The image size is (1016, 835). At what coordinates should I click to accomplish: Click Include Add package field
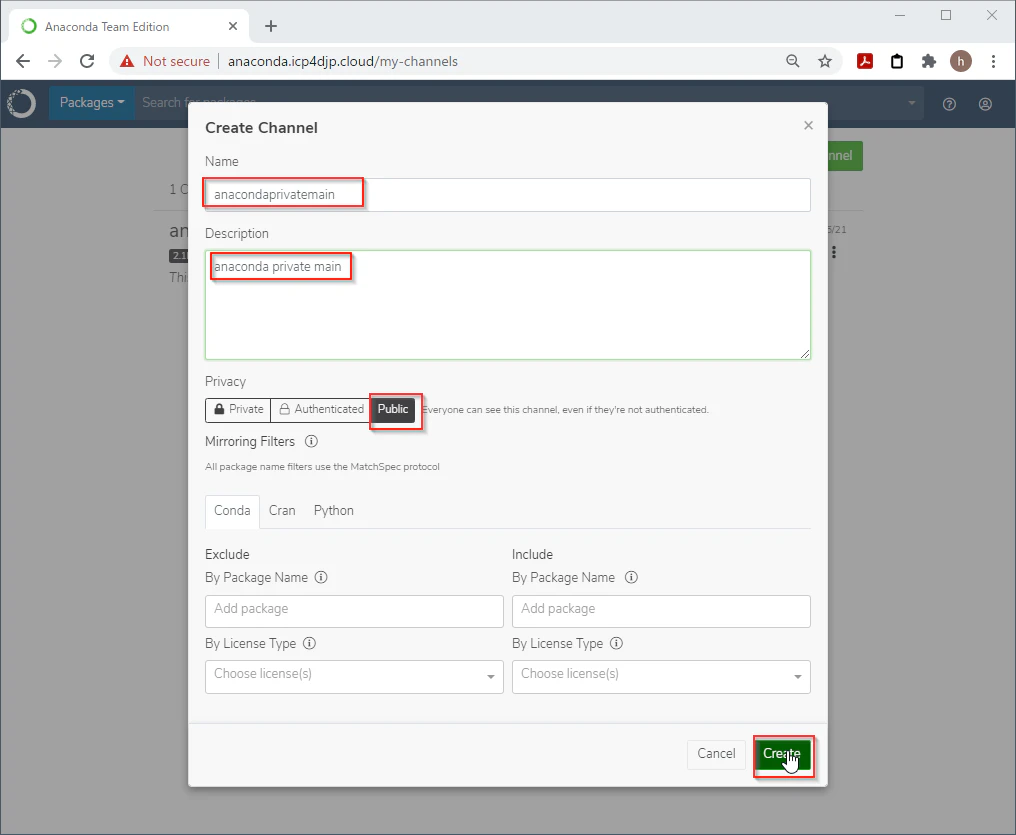point(661,611)
